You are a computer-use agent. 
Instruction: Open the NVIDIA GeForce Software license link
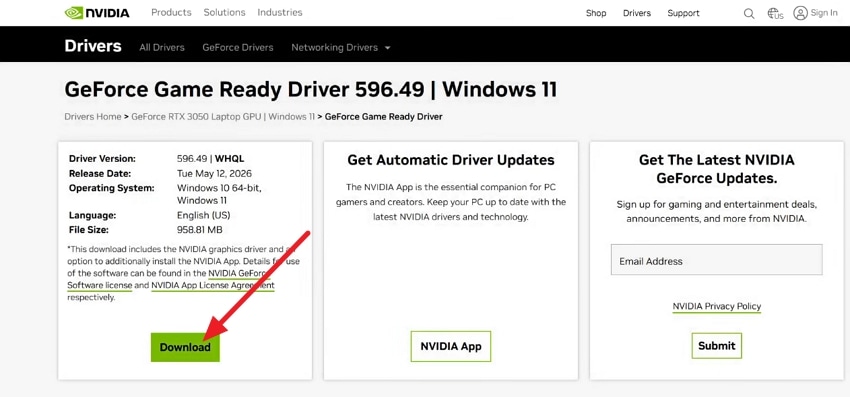coord(169,279)
